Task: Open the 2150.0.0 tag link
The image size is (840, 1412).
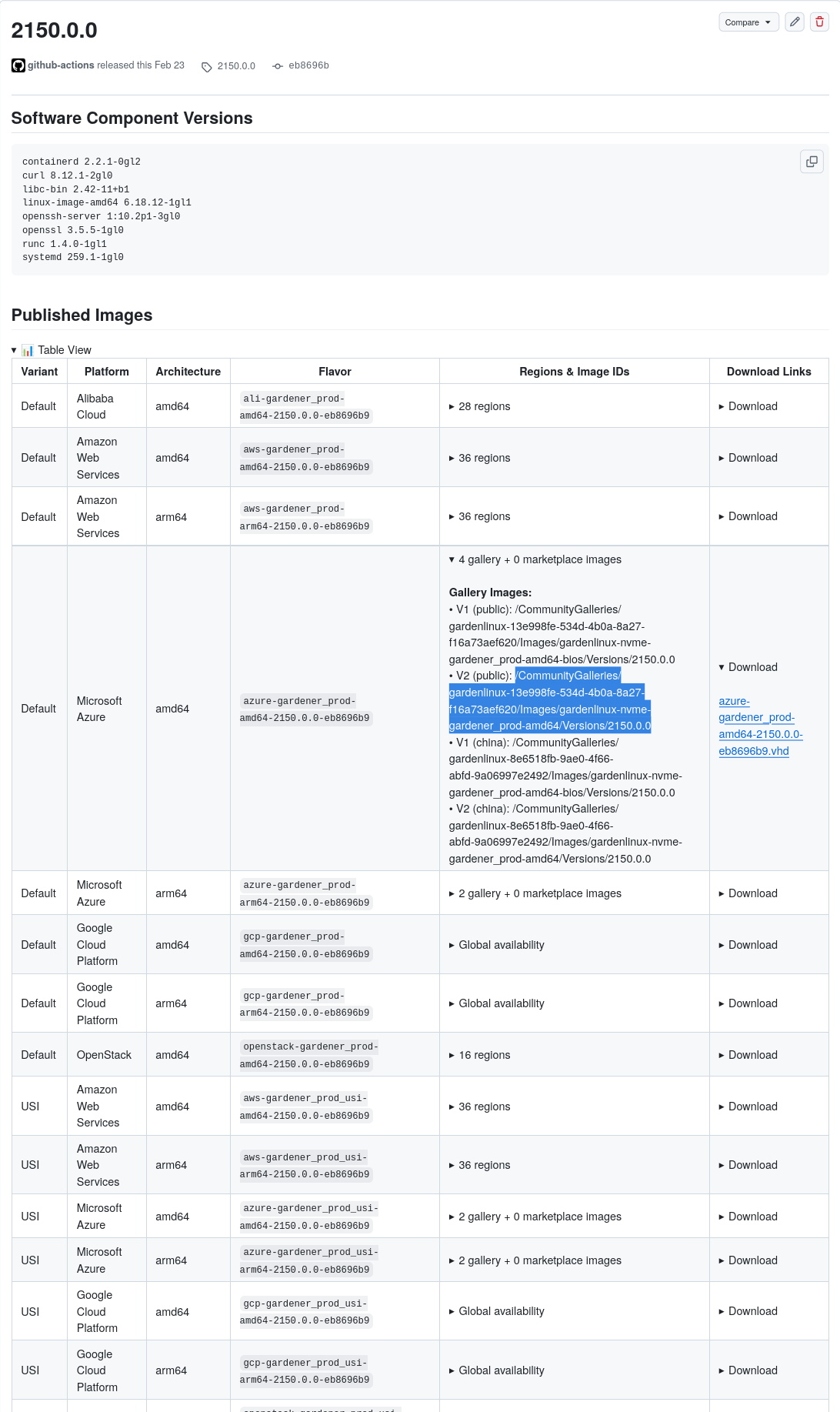Action: pyautogui.click(x=235, y=67)
